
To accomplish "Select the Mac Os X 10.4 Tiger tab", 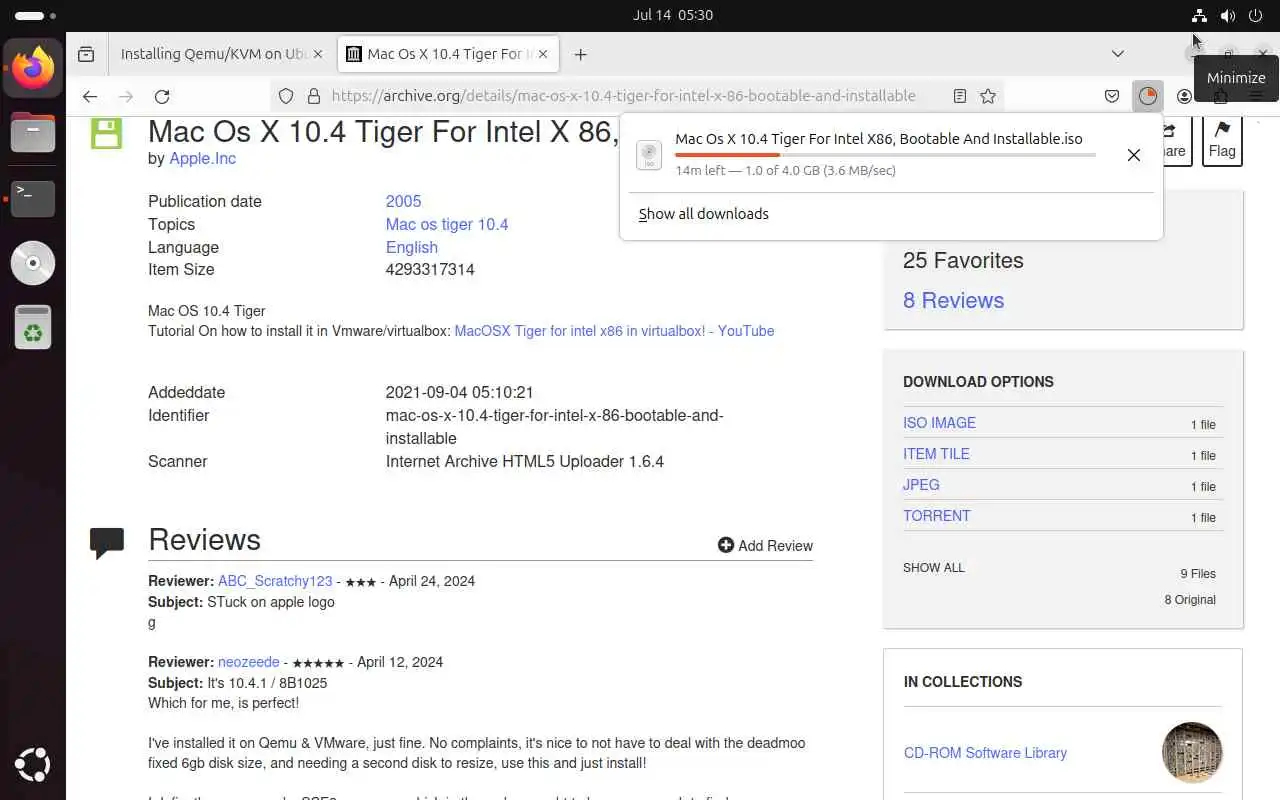I will 448,54.
